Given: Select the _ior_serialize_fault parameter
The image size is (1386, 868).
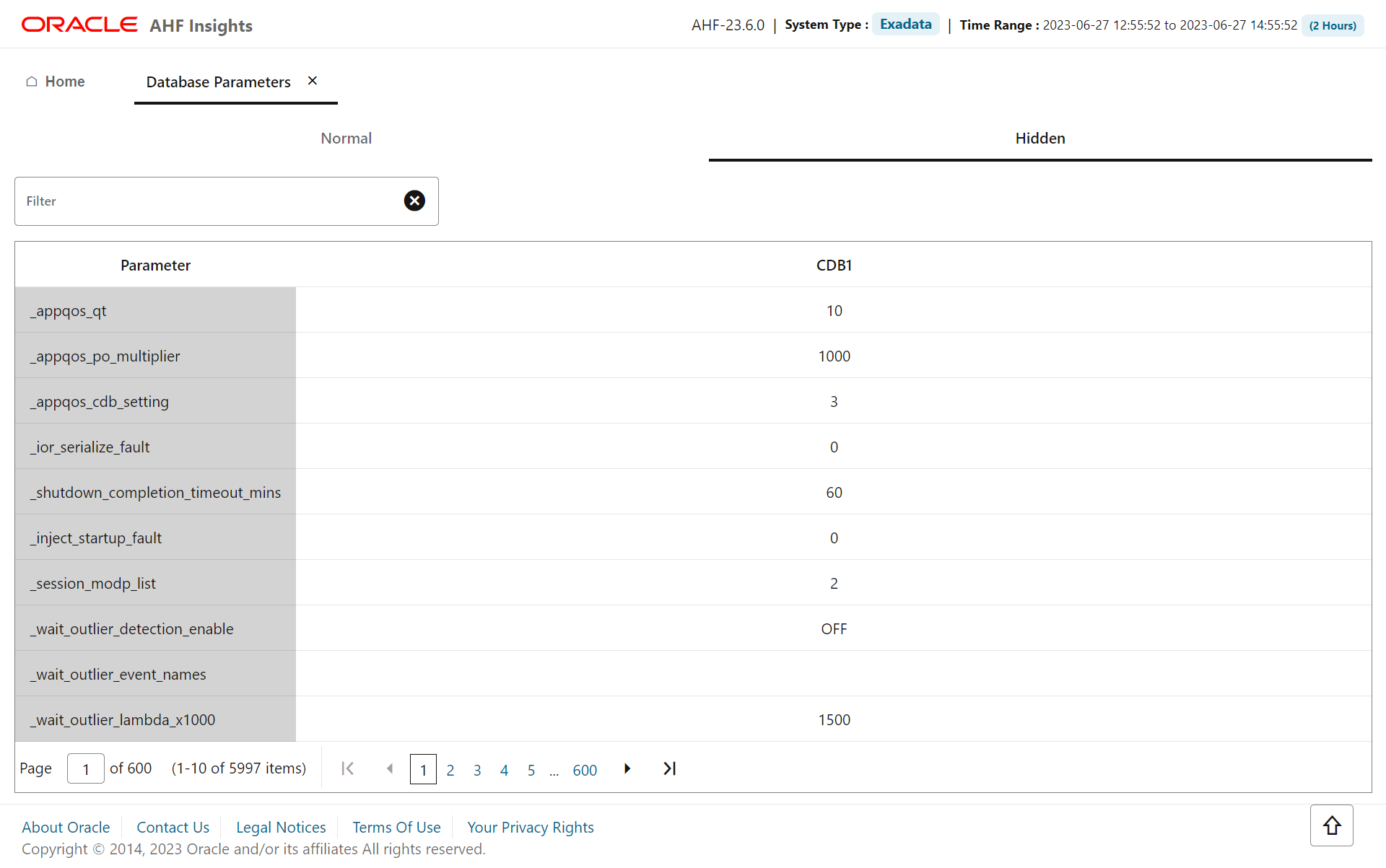Looking at the screenshot, I should (155, 447).
